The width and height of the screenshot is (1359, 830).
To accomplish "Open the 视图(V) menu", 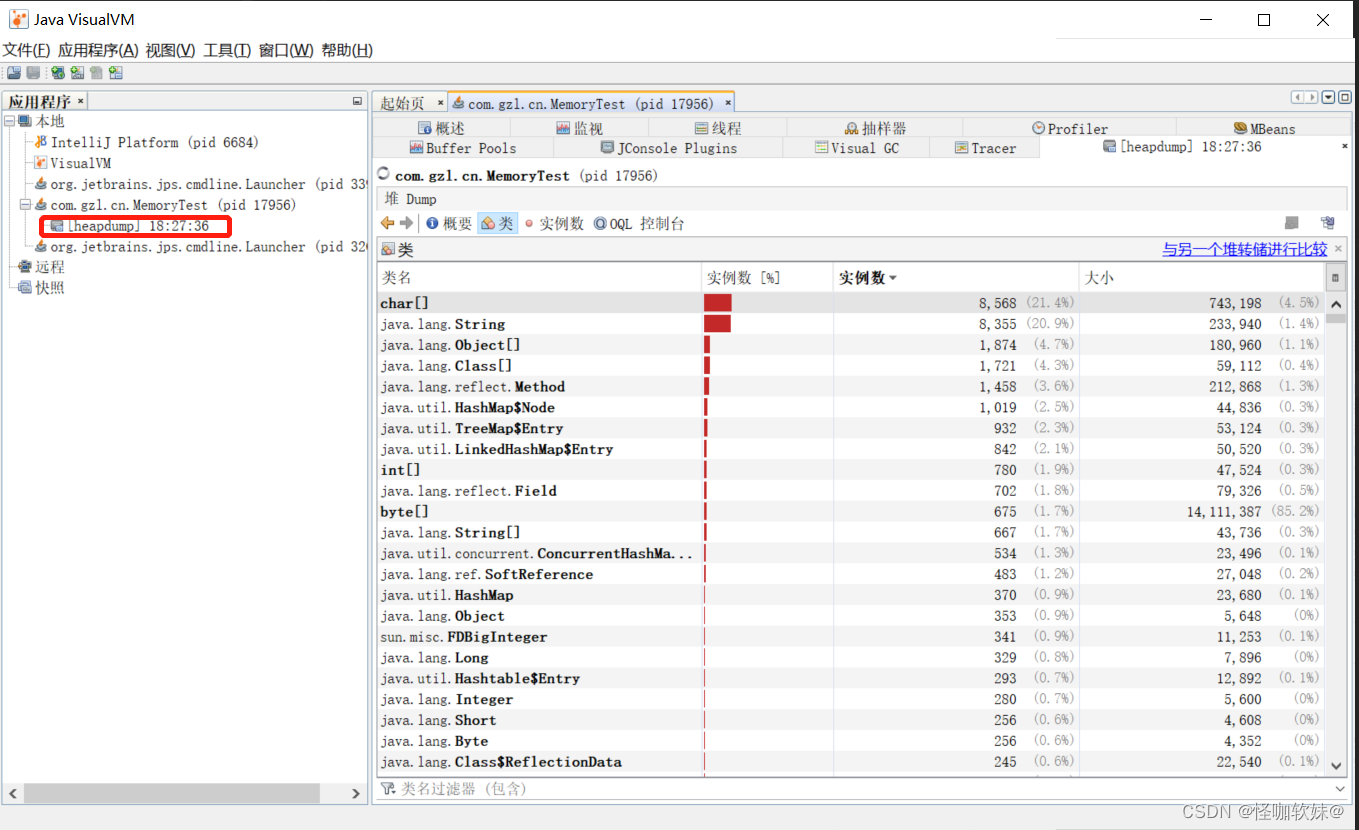I will pyautogui.click(x=170, y=50).
